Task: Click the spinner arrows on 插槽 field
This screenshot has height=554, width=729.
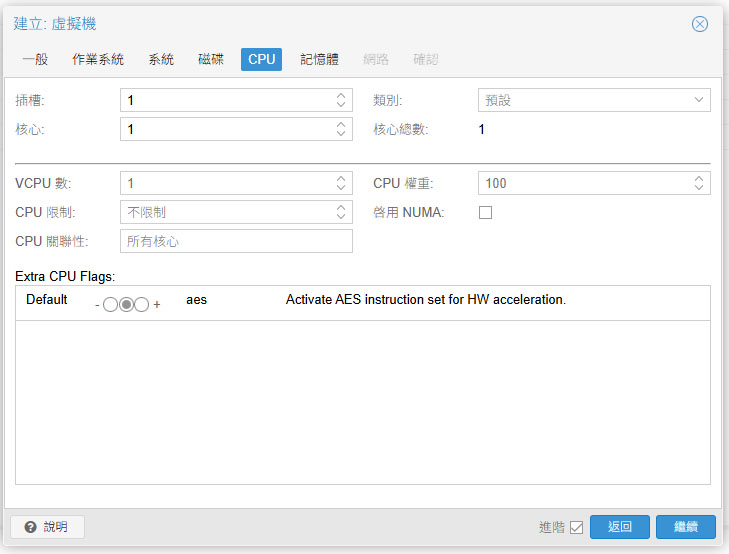Action: 341,100
